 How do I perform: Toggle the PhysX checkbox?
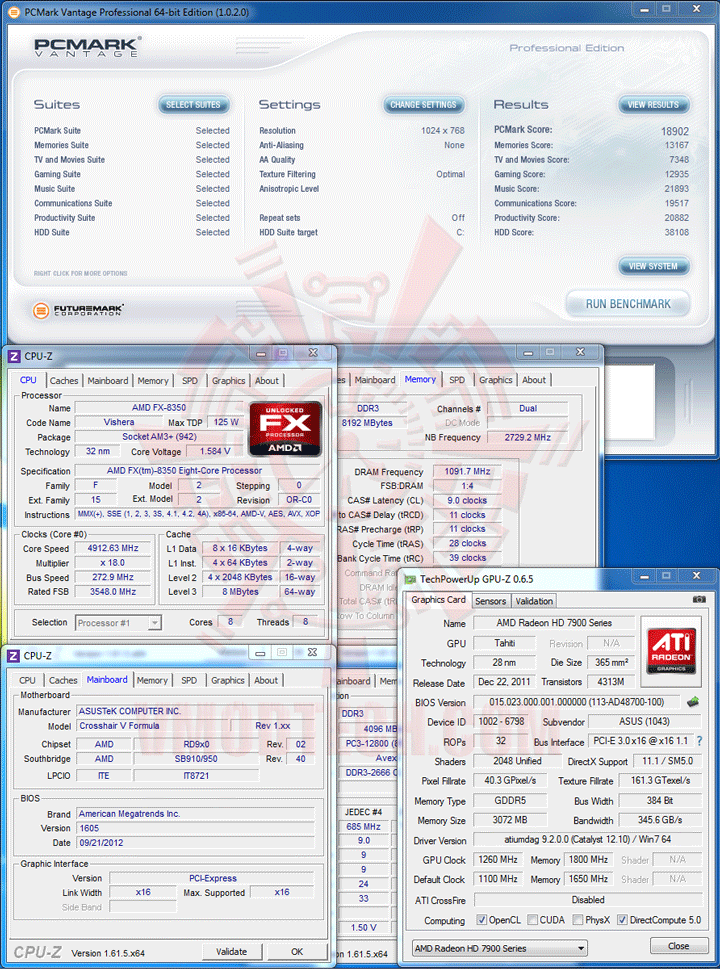tap(577, 920)
